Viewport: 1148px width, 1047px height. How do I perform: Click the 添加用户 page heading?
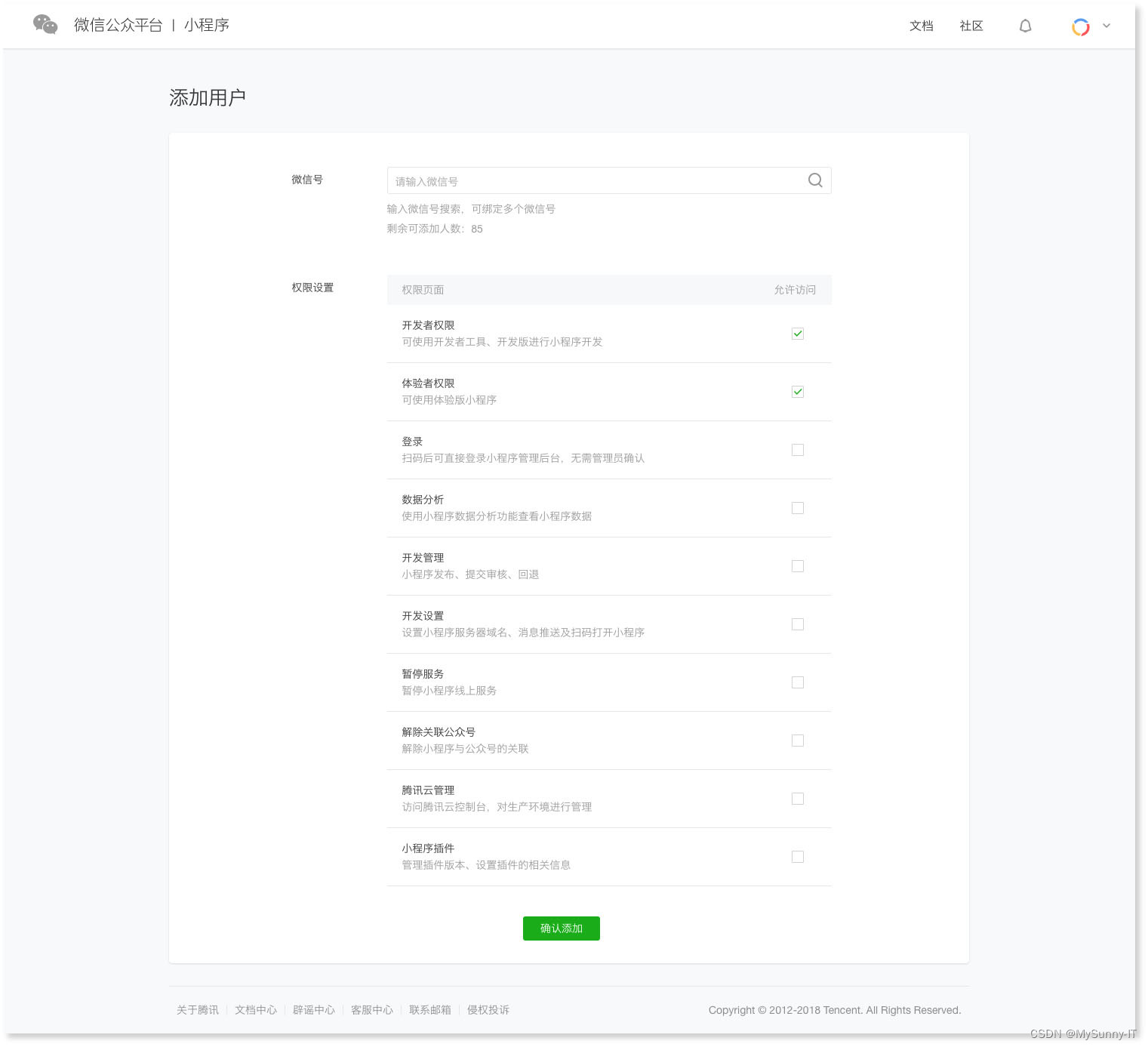[208, 97]
